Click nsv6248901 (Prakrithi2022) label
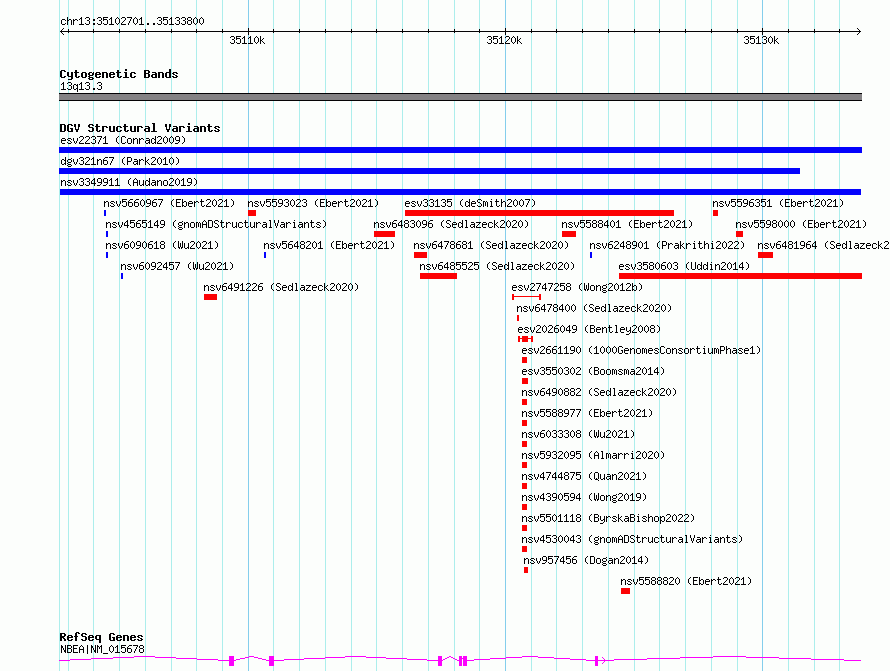The image size is (890, 671). [667, 245]
